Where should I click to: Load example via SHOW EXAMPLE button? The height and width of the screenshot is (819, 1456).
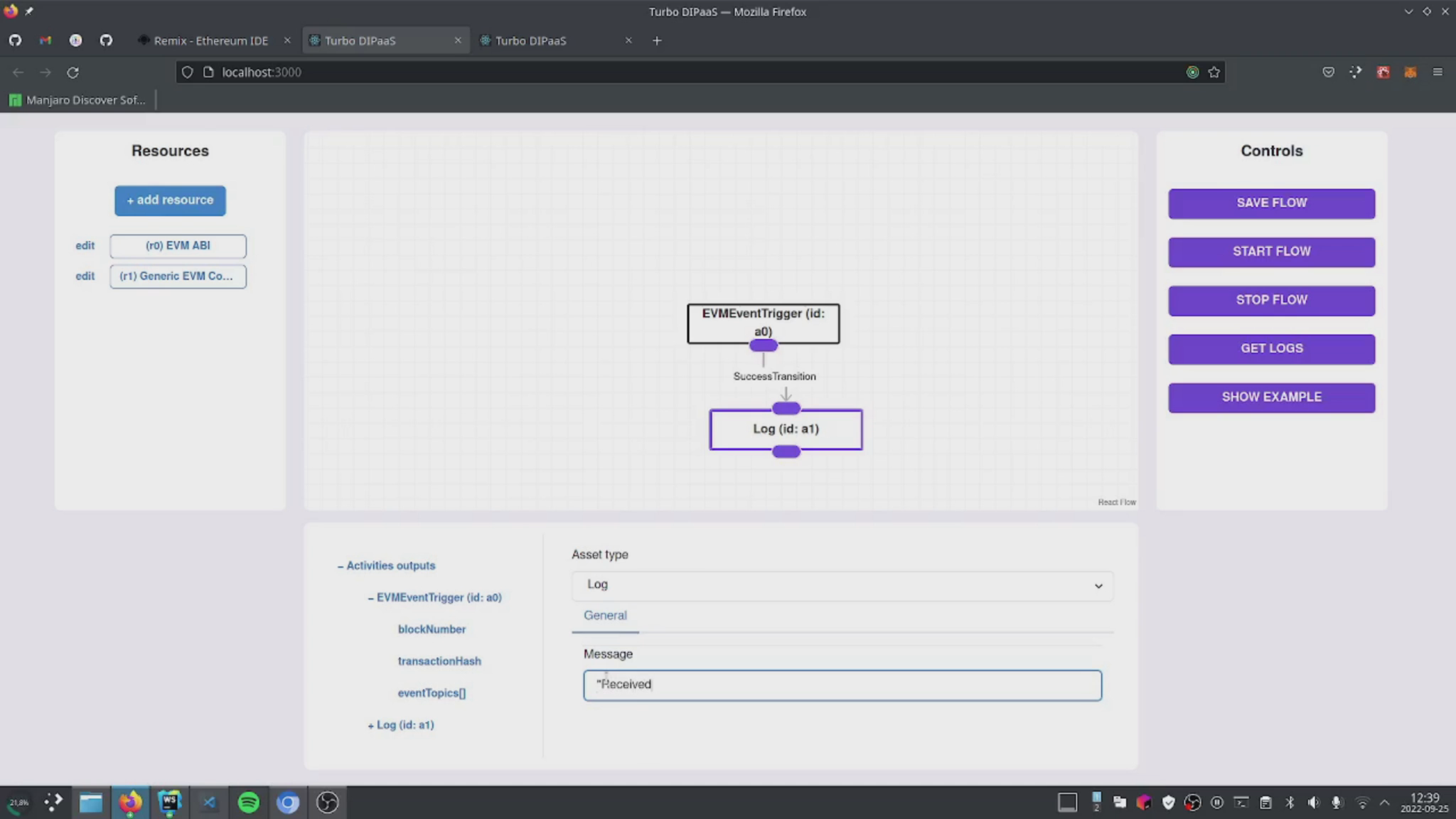[x=1271, y=397]
